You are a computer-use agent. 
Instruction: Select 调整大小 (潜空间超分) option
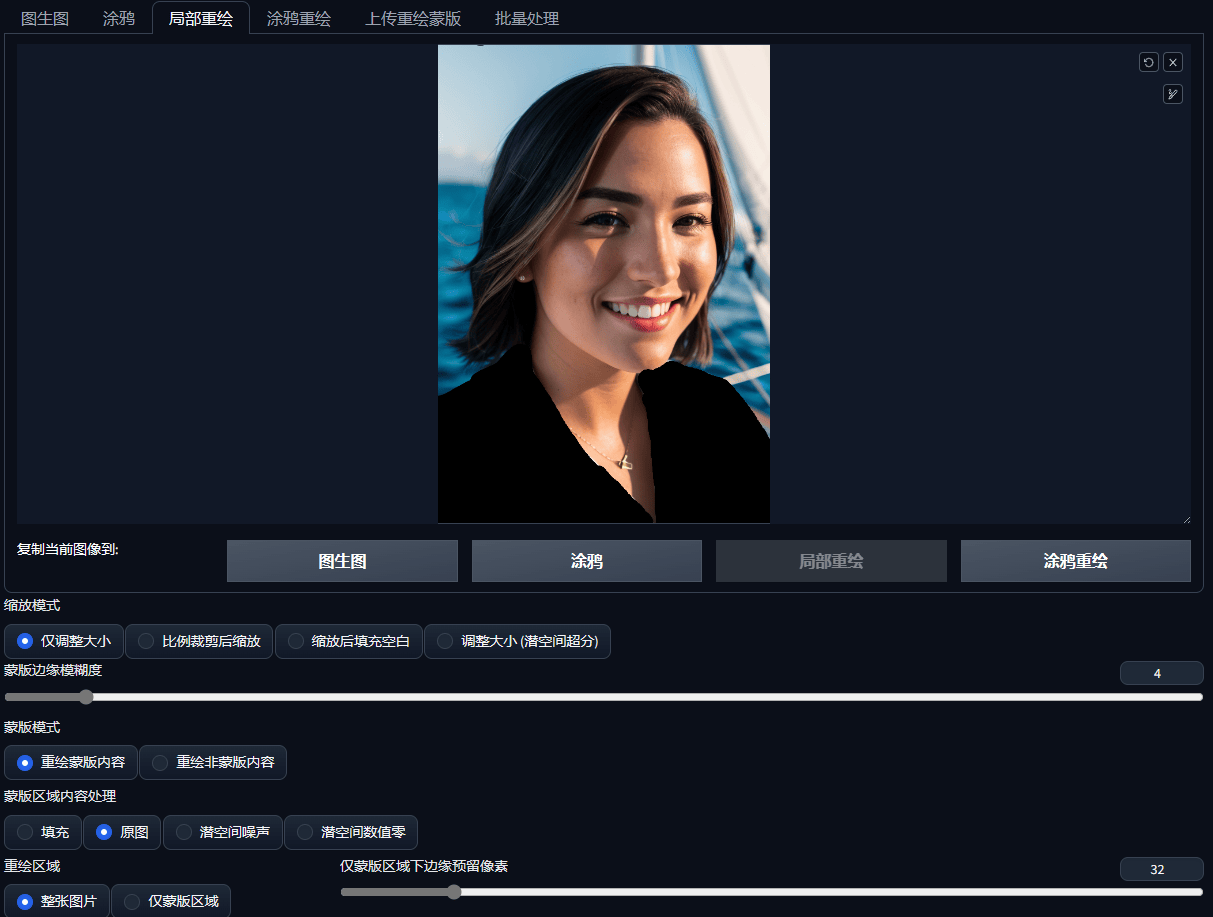pyautogui.click(x=517, y=641)
